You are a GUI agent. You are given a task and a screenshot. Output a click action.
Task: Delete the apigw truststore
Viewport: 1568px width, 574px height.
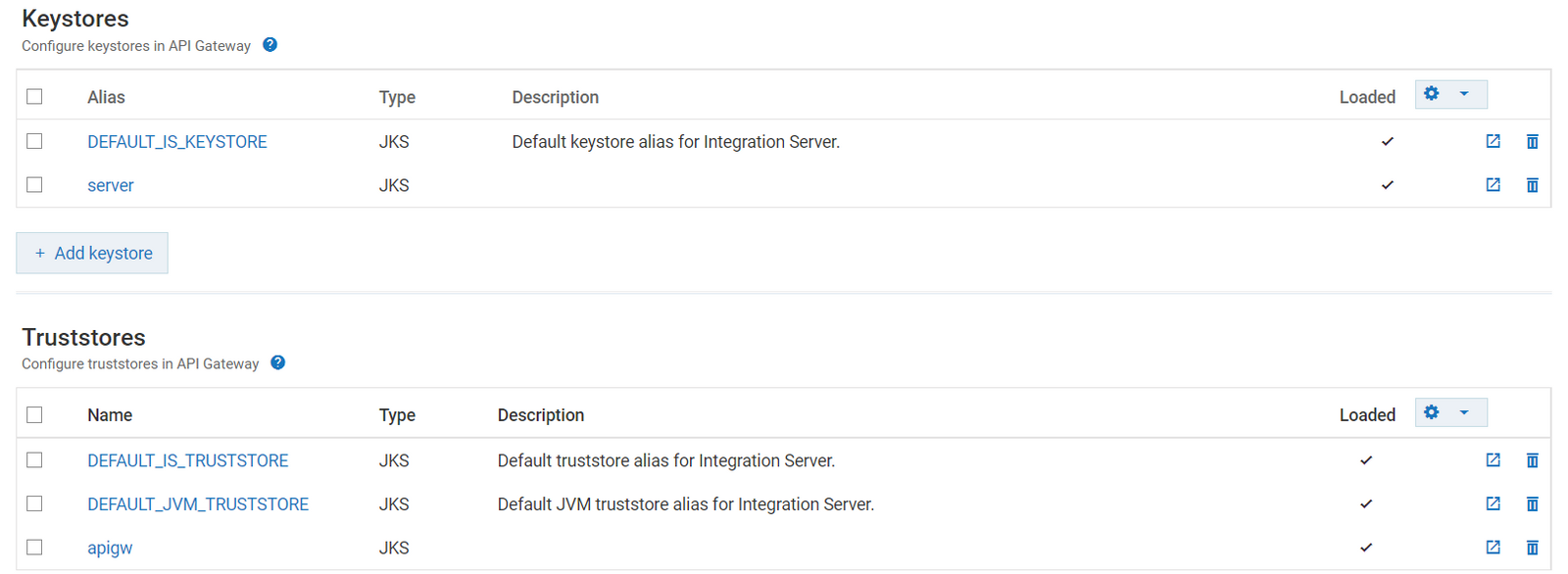(1532, 548)
